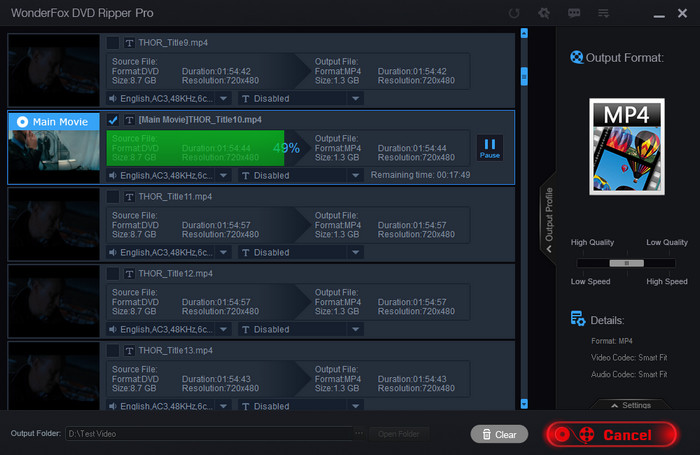Click speaker icon on THOR_Title12 audio track
Image resolution: width=700 pixels, height=455 pixels.
click(x=113, y=329)
